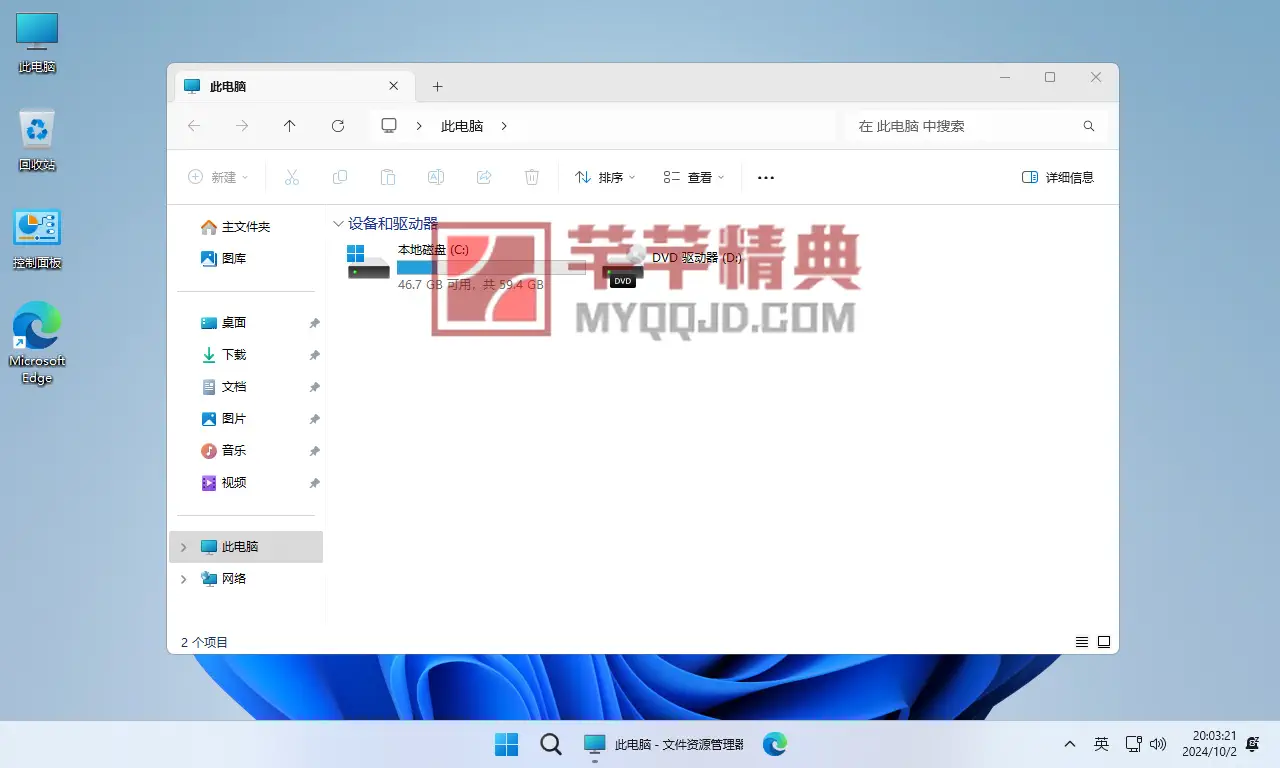Click the Refresh icon in navigation bar
The image size is (1280, 768).
pyautogui.click(x=338, y=126)
